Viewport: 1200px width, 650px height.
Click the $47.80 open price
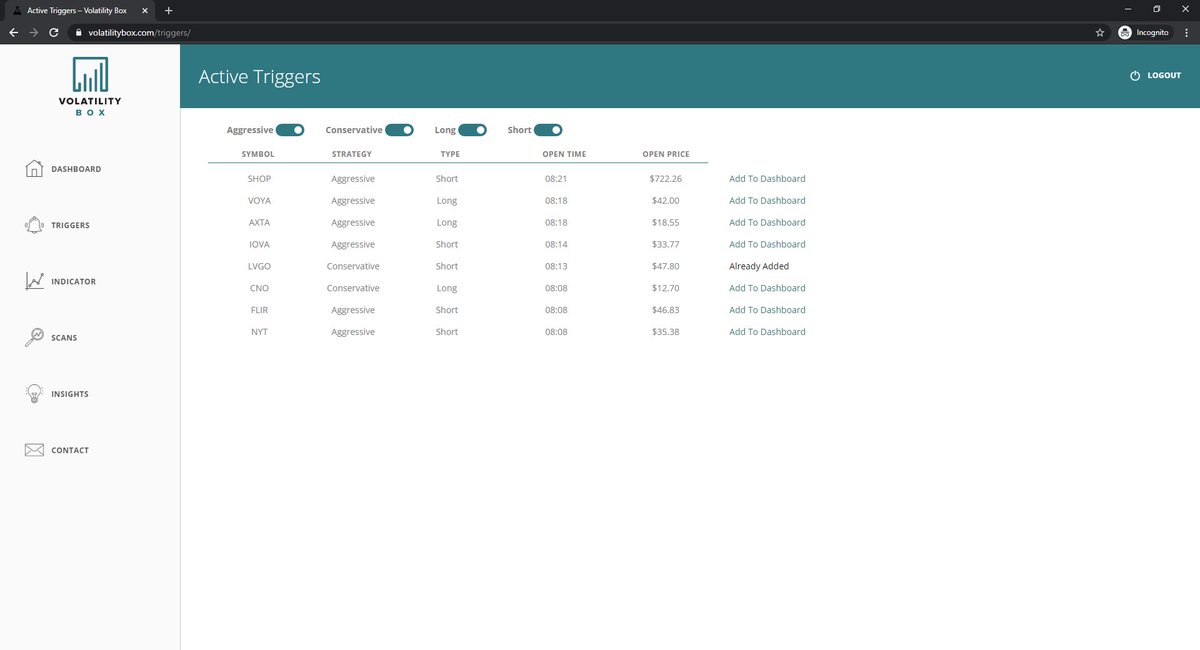[665, 267]
